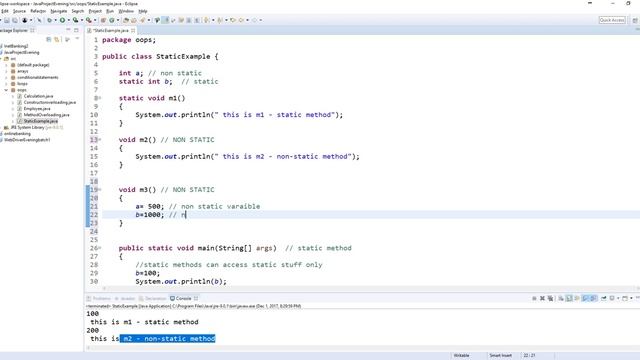This screenshot has width=640, height=360.
Task: Click the New Java Package icon
Action: [x=103, y=20]
